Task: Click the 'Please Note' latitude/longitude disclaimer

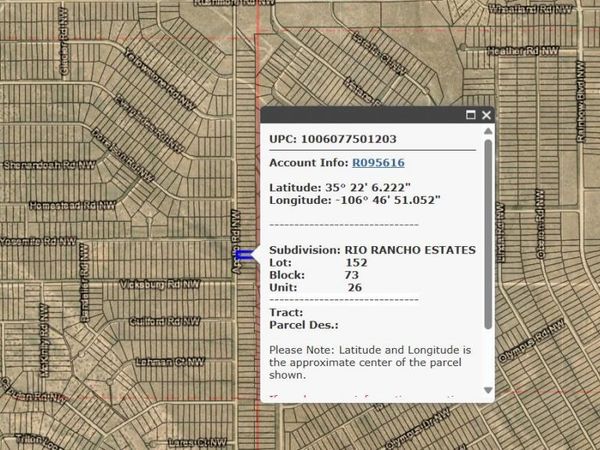Action: click(x=370, y=362)
